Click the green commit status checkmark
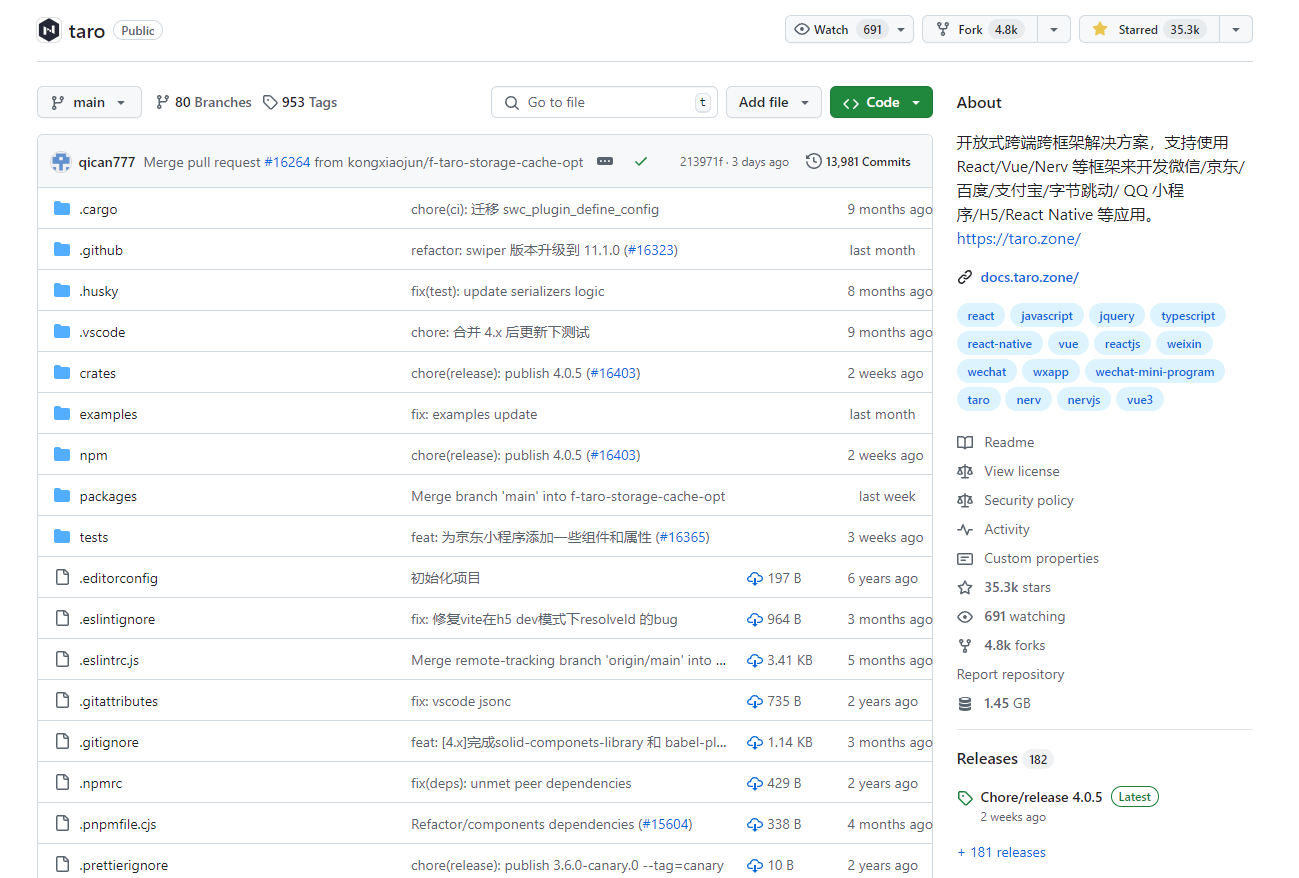 click(x=641, y=161)
